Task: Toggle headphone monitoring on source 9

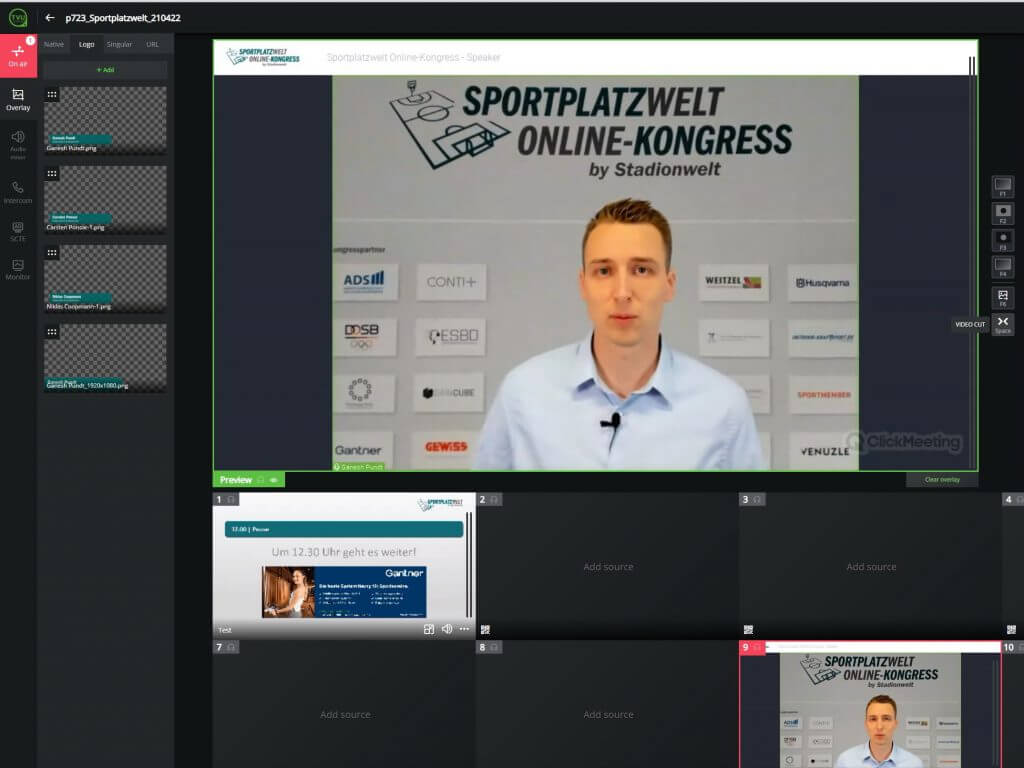Action: 758,647
